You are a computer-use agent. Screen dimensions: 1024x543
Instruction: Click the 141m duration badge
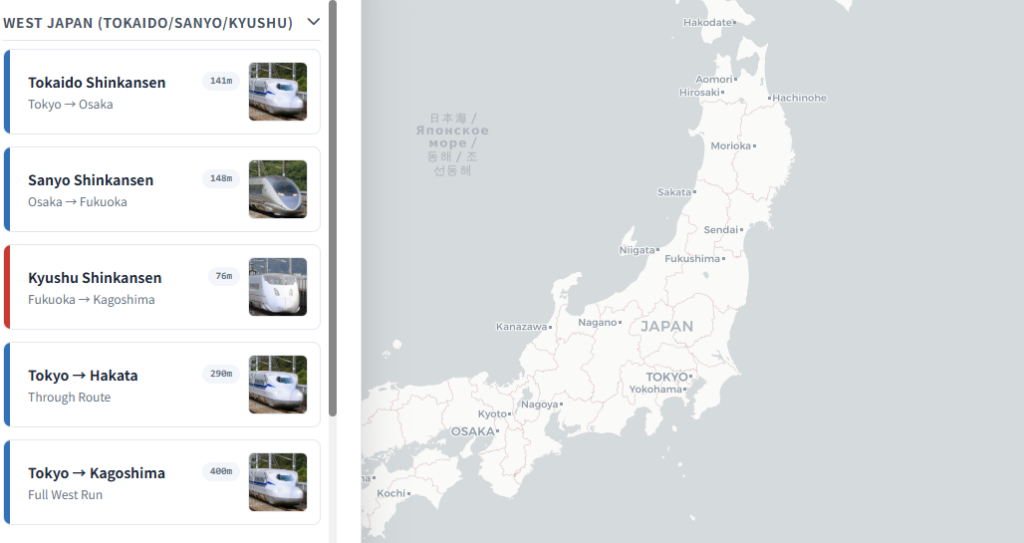pos(221,81)
